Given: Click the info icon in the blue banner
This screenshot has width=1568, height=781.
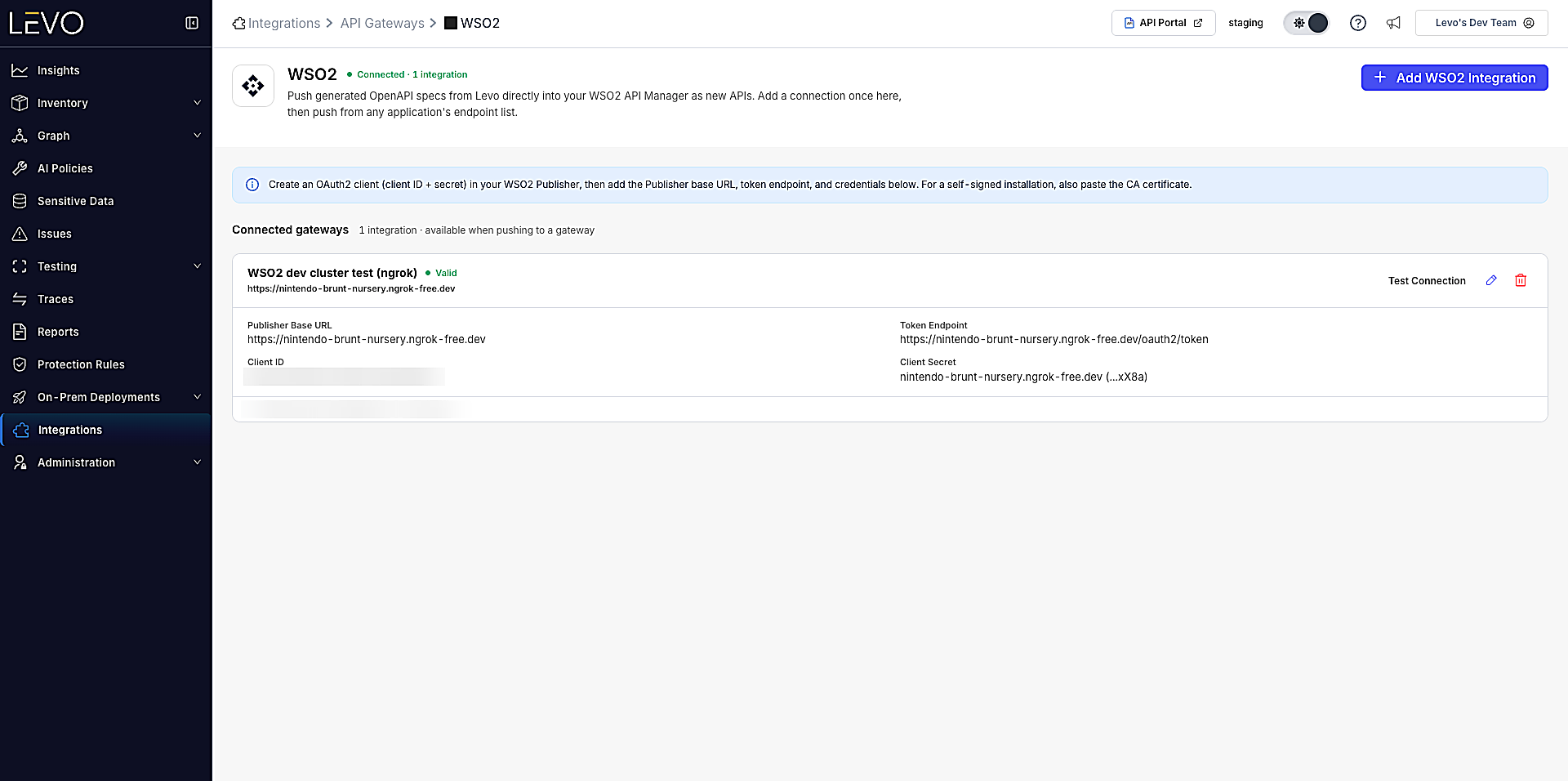Looking at the screenshot, I should click(x=252, y=185).
